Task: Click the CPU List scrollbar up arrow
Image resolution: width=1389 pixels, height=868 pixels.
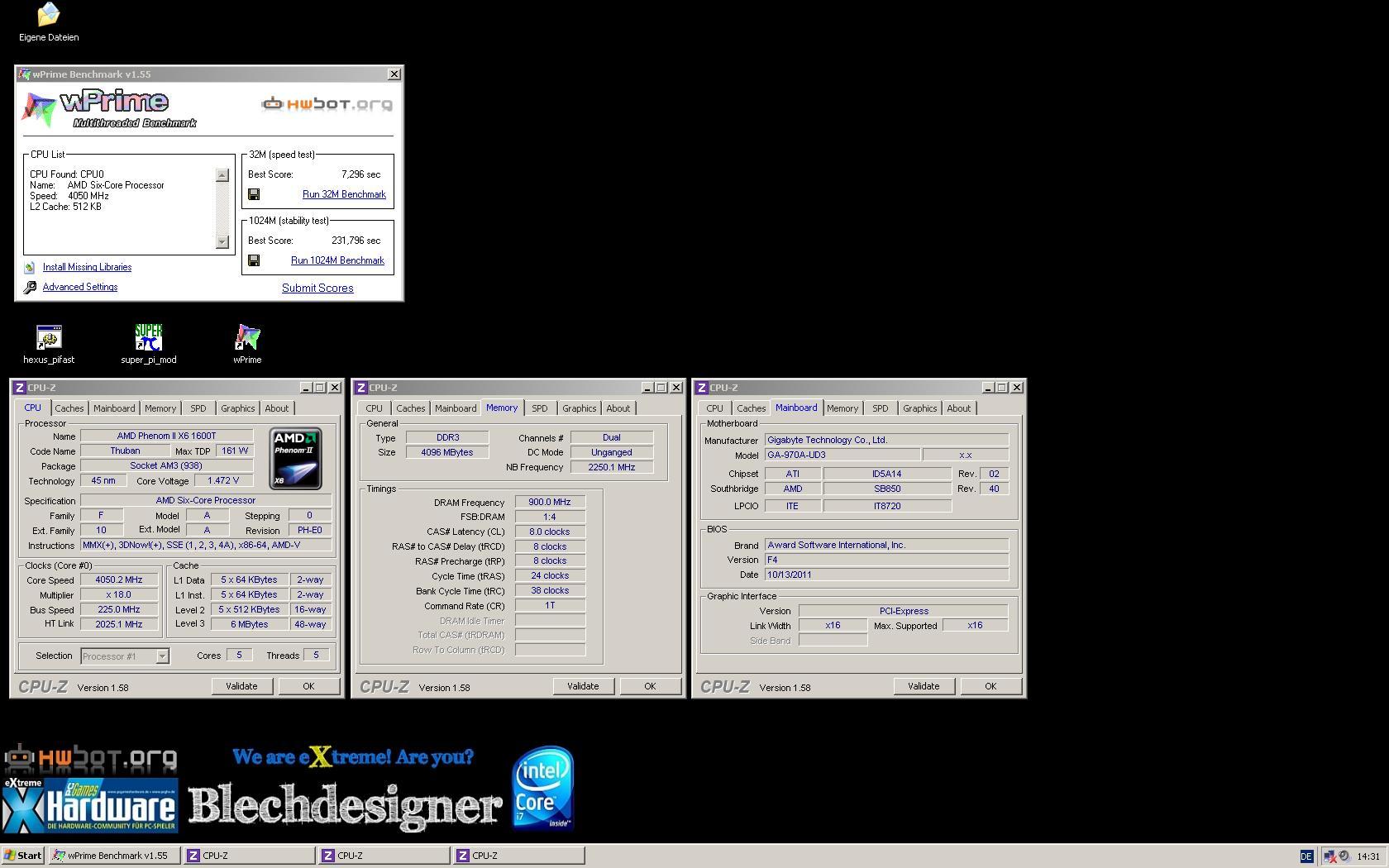Action: (222, 175)
